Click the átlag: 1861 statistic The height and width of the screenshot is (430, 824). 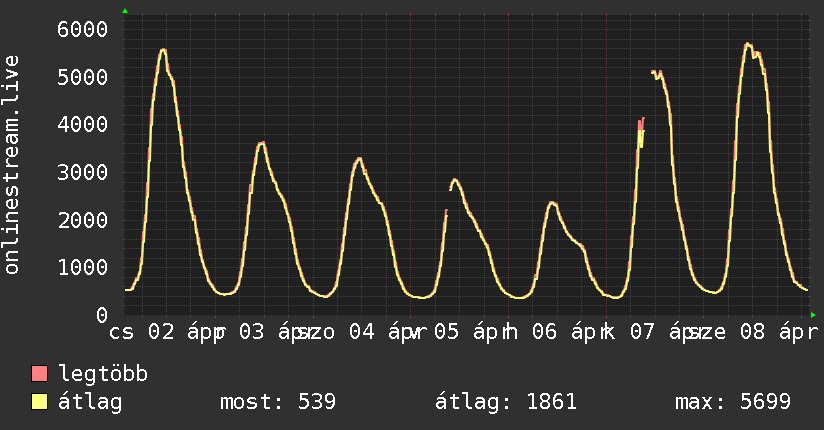pos(506,402)
